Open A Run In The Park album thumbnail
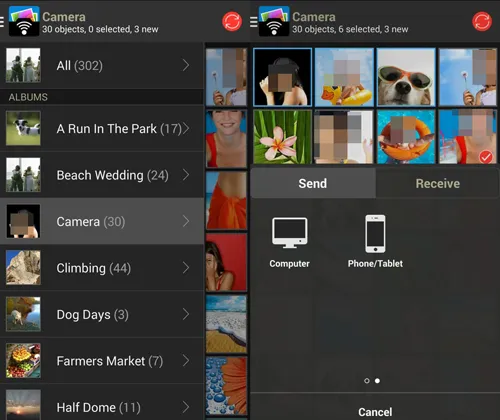500x420 pixels. point(23,128)
